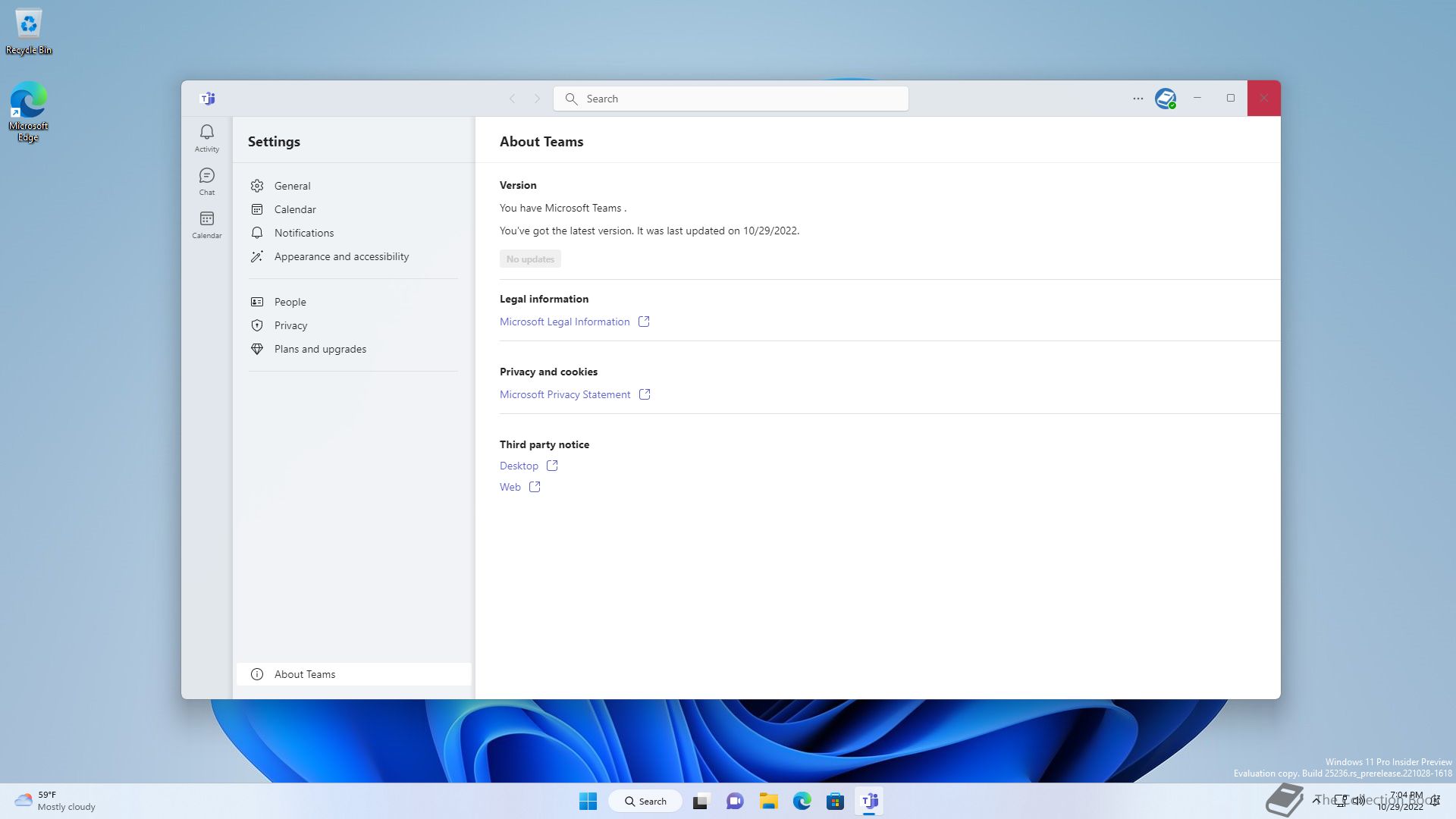Open Teams Chat from the taskbar

735,801
